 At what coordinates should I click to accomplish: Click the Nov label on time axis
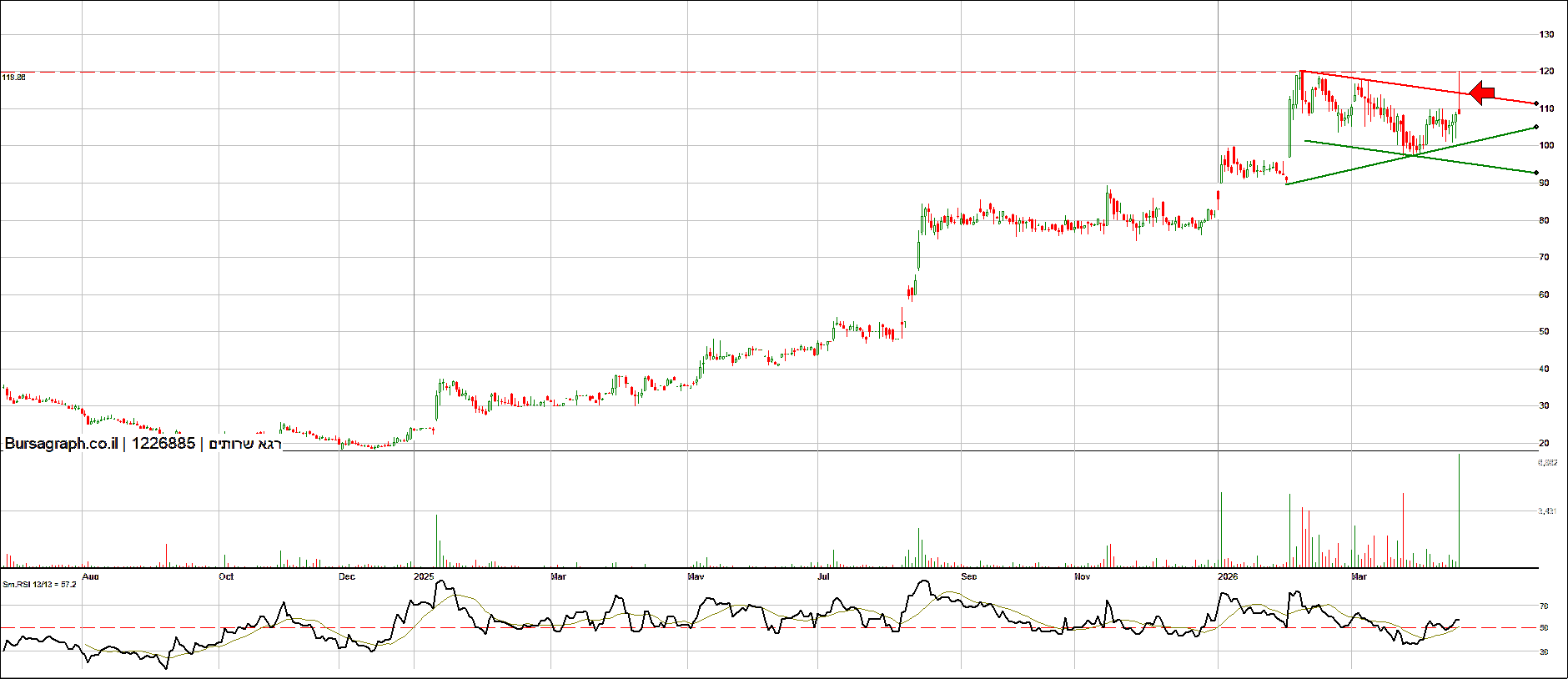pyautogui.click(x=1083, y=576)
